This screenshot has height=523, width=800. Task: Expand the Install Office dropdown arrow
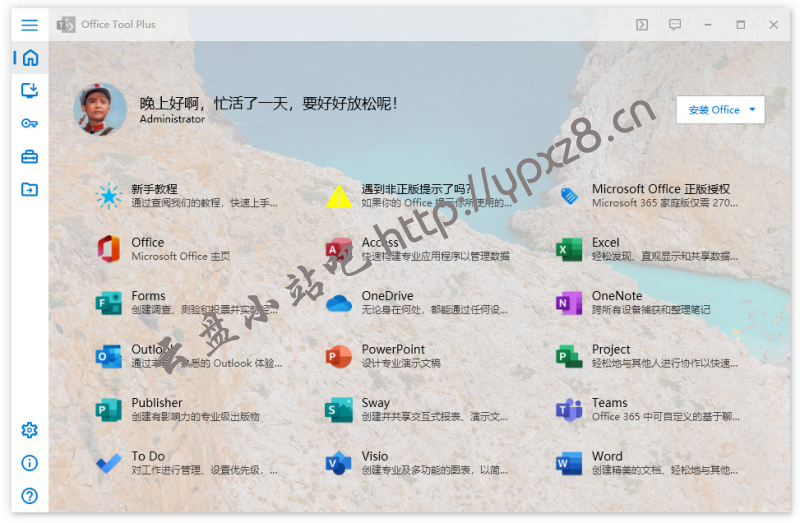coord(752,110)
